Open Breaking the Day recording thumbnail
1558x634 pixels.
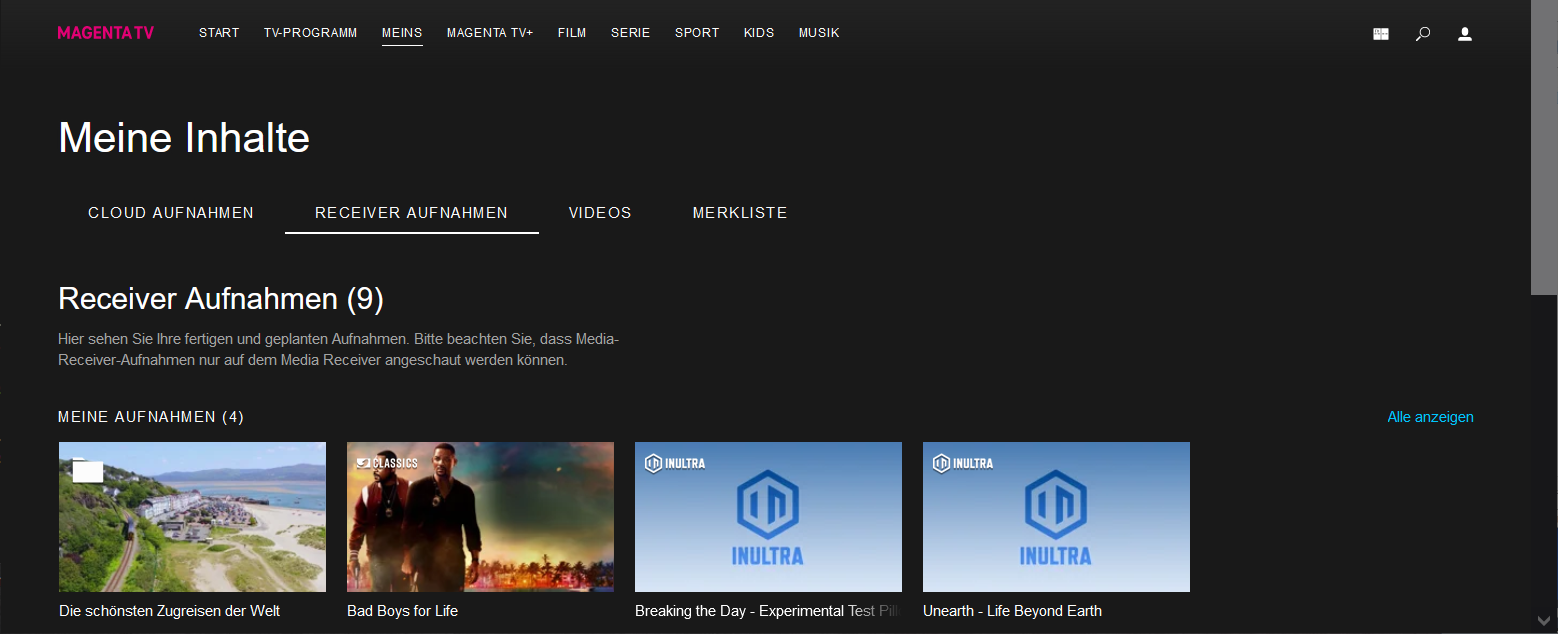click(768, 517)
